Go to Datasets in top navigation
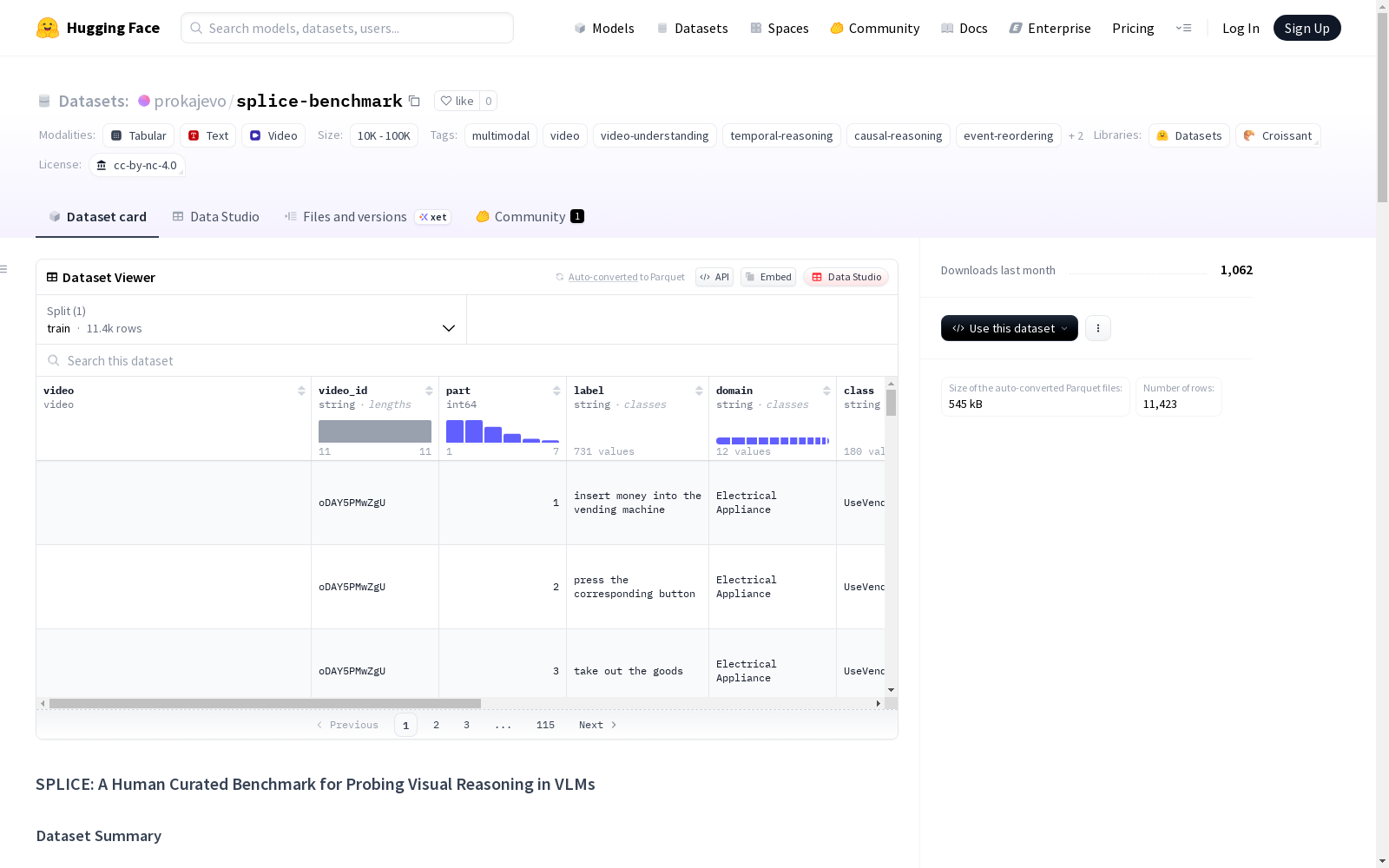The height and width of the screenshot is (868, 1389). pyautogui.click(x=692, y=28)
